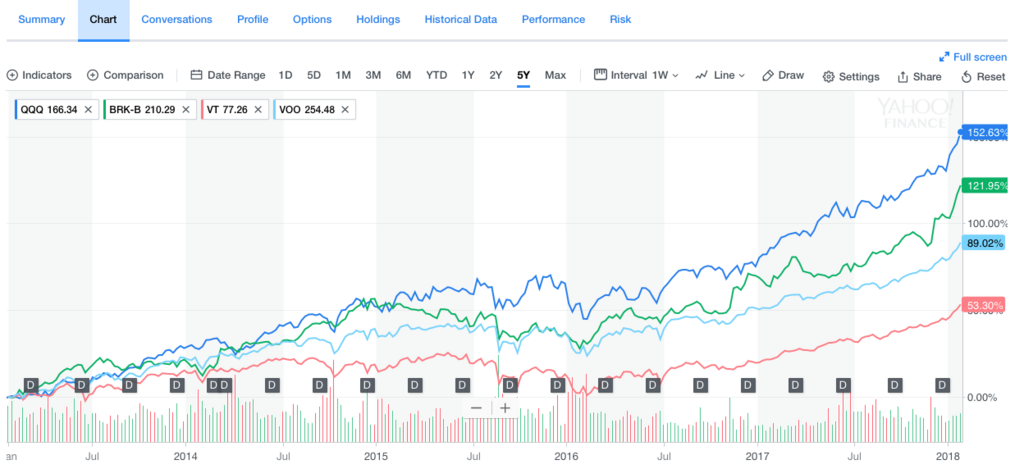Click the red 53.30% value tag
The height and width of the screenshot is (469, 1024).
pyautogui.click(x=985, y=304)
